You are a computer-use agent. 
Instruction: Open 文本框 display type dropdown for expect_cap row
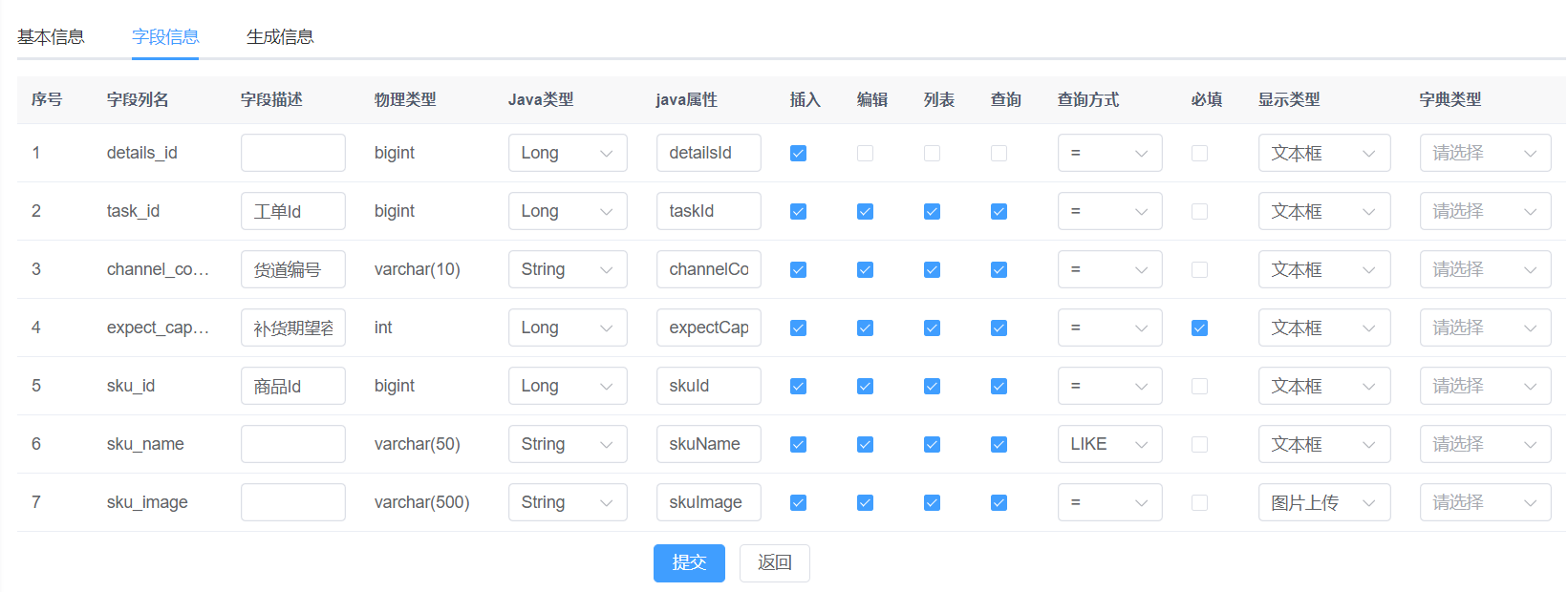pyautogui.click(x=1322, y=328)
